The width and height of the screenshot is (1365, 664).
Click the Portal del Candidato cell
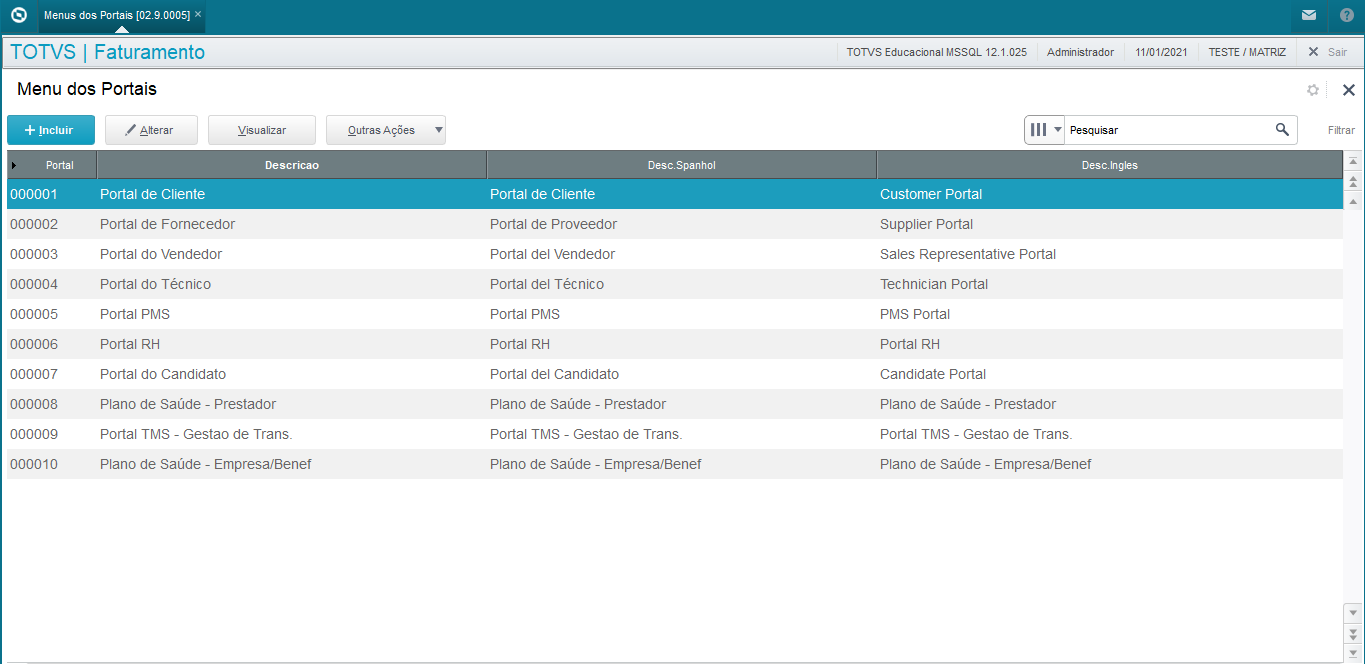(x=554, y=374)
